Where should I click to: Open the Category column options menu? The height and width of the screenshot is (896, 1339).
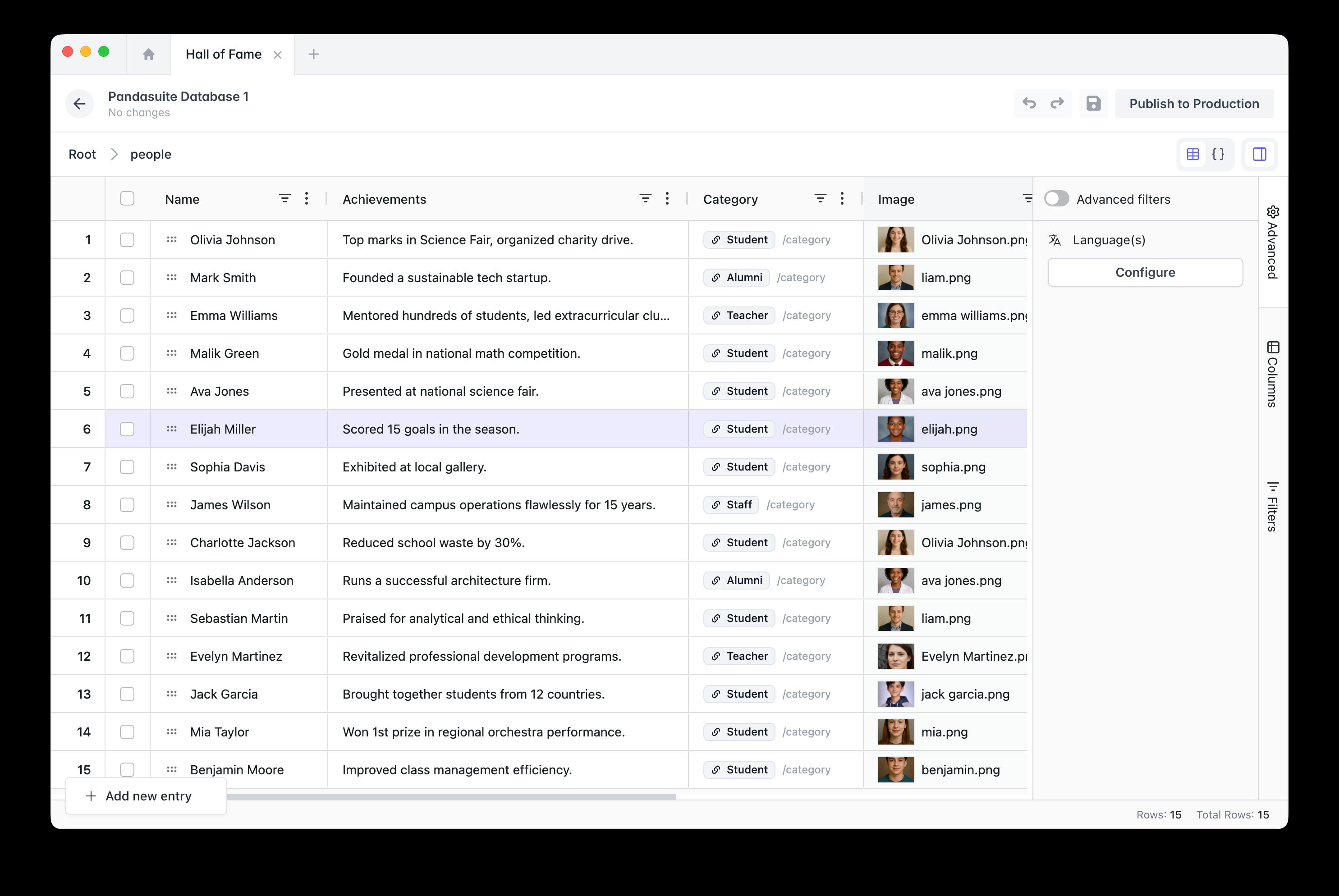pyautogui.click(x=841, y=198)
